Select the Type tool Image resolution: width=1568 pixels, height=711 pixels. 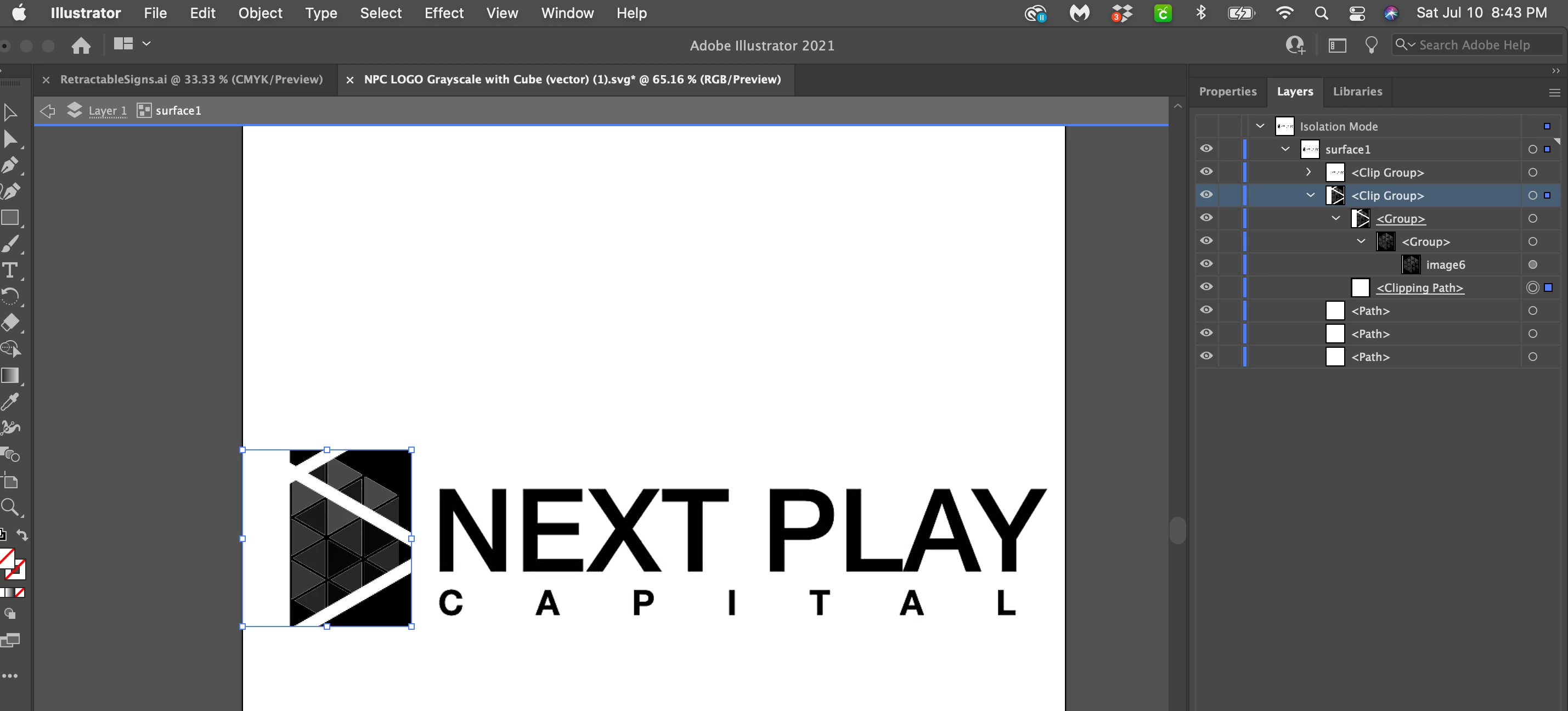click(x=10, y=270)
